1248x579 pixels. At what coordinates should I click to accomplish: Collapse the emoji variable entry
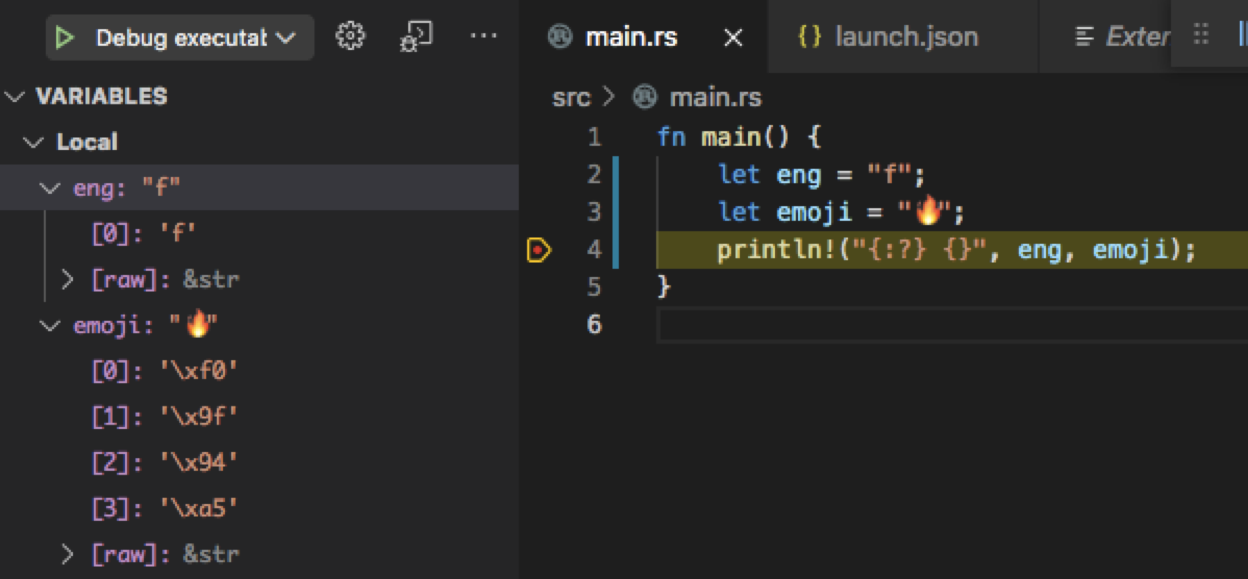click(47, 324)
